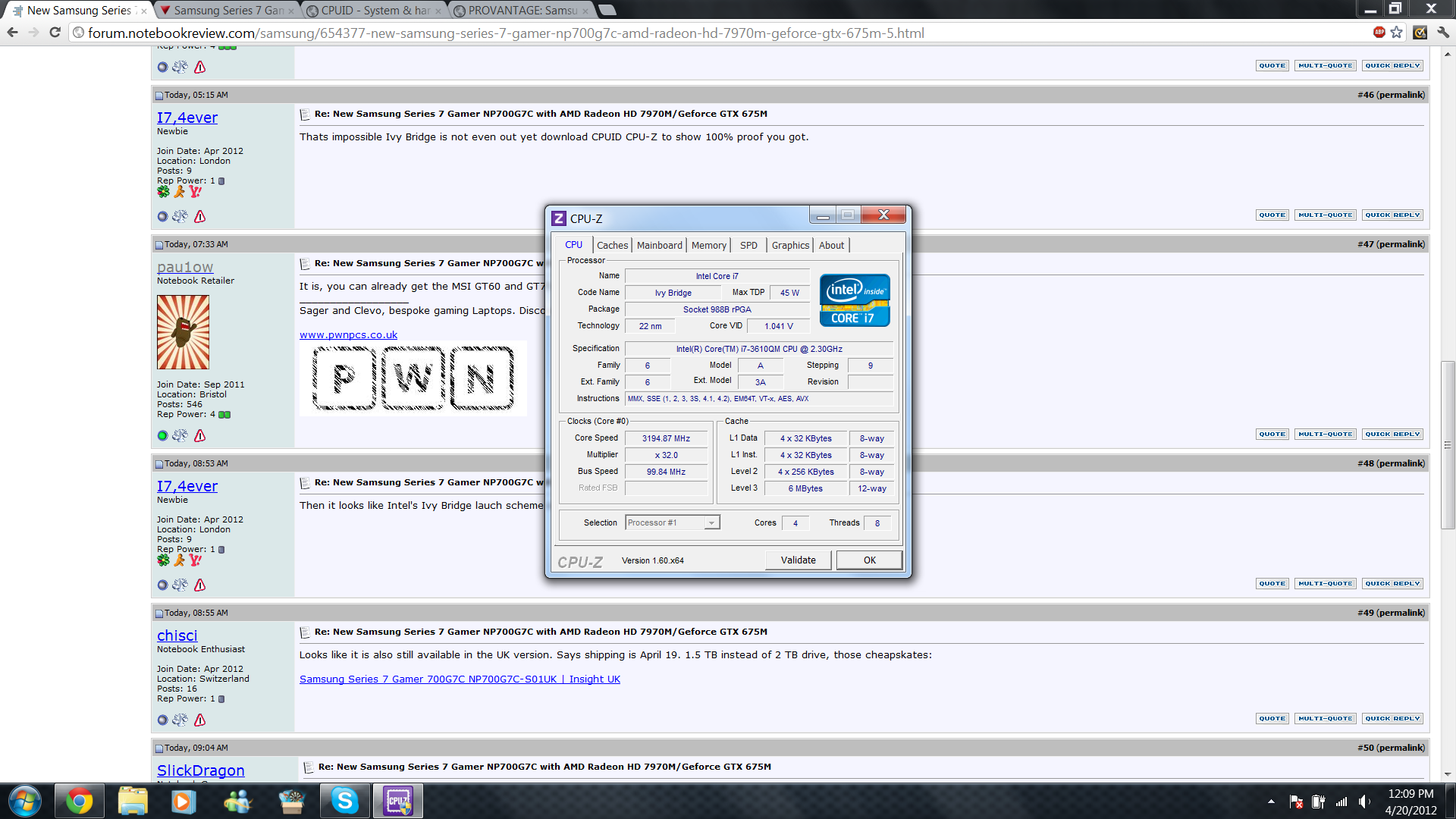
Task: Click the report post icon in I7,4ever's 08:53 AM post
Action: coord(200,585)
